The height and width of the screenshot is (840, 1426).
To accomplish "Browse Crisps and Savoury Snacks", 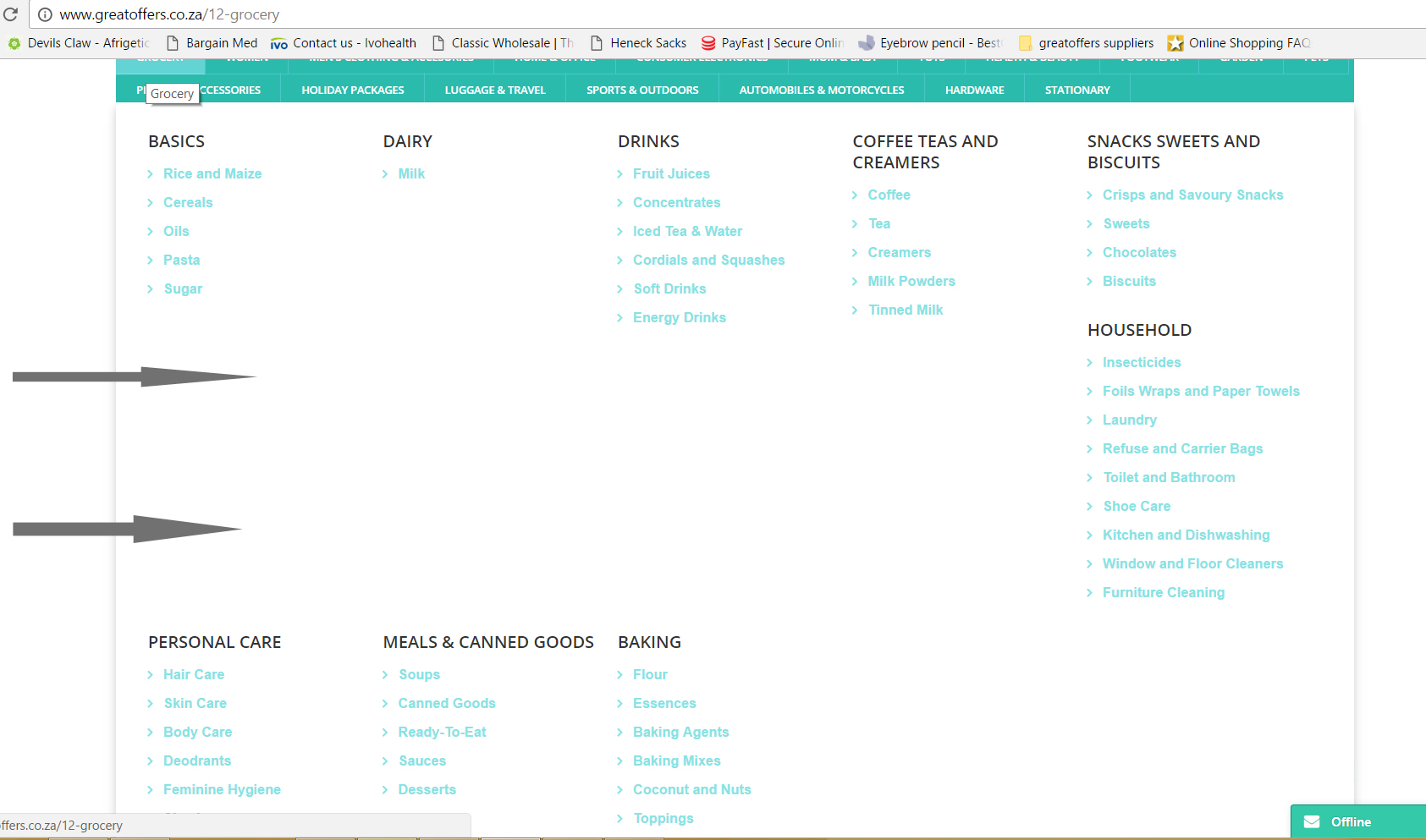I will coord(1193,195).
